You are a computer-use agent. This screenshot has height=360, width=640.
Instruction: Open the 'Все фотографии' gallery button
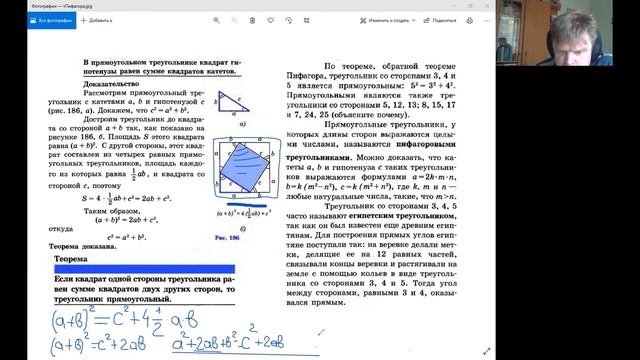pyautogui.click(x=51, y=20)
